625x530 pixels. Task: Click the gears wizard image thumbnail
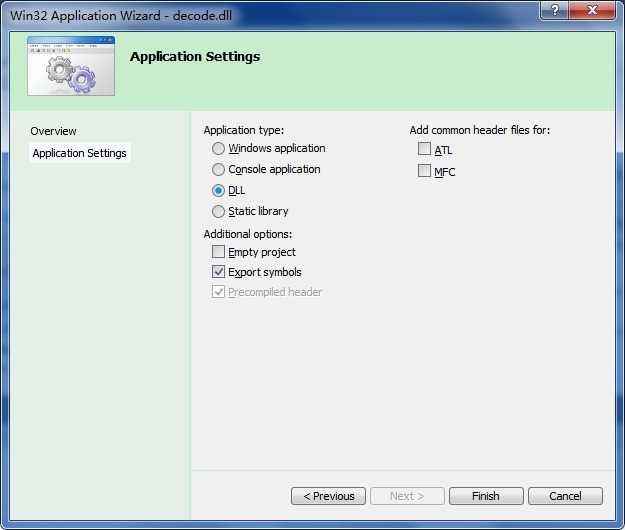pos(71,66)
